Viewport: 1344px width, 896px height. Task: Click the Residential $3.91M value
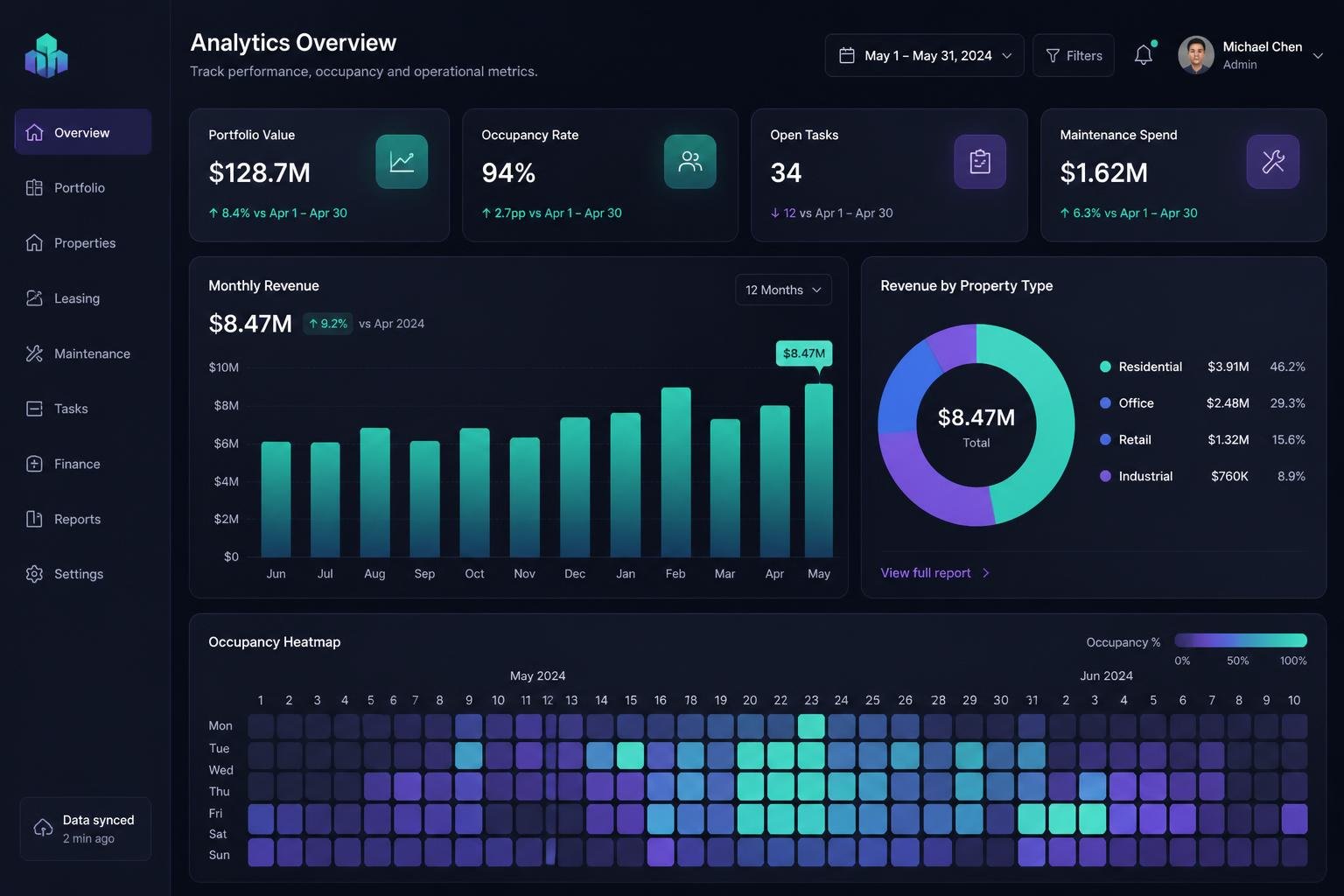[x=1228, y=367]
